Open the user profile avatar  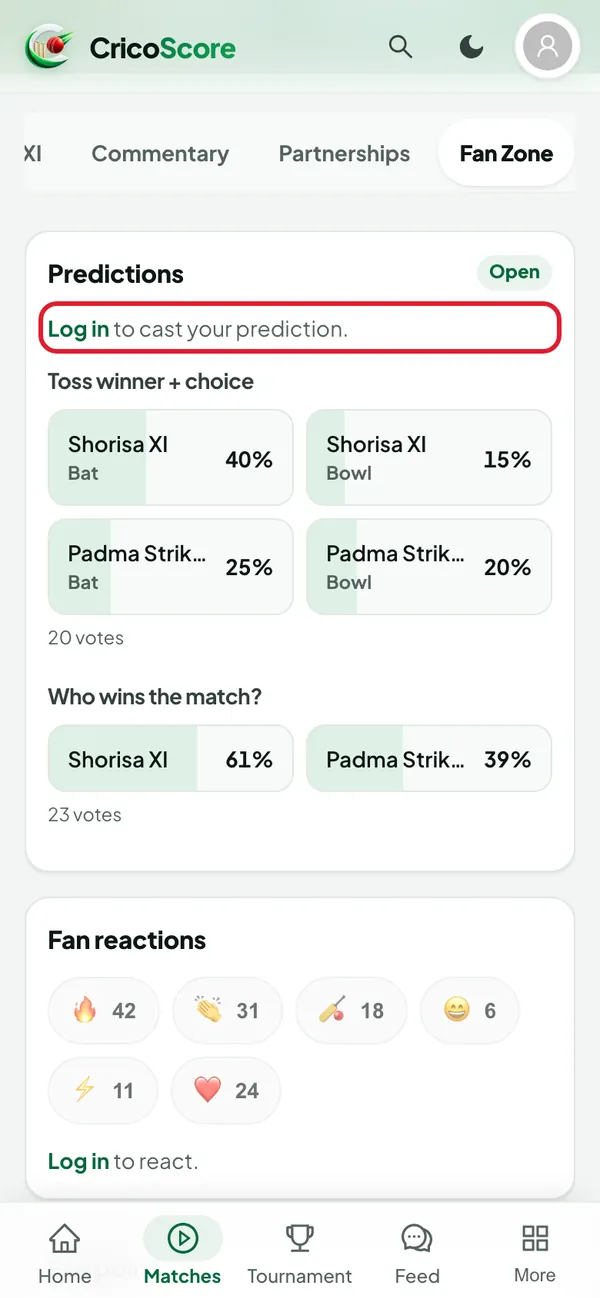tap(547, 46)
